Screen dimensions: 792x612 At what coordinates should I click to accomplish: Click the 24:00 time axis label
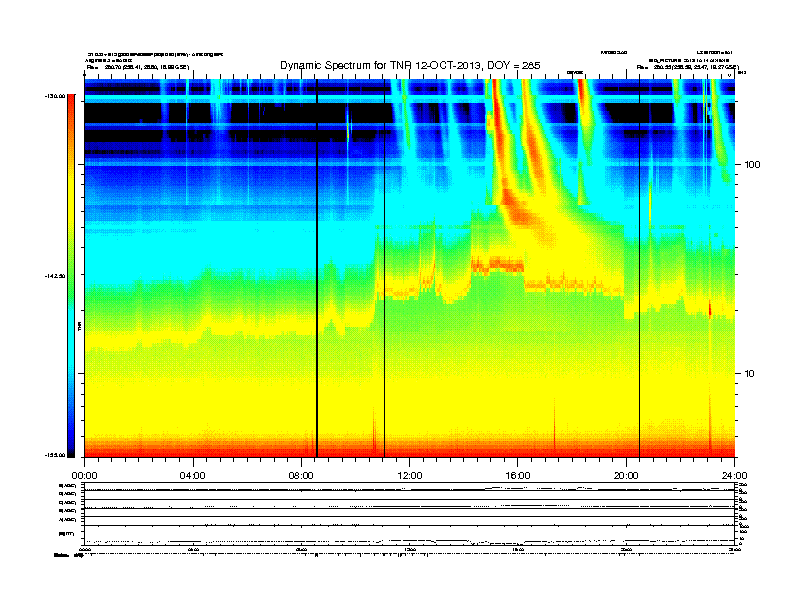tap(735, 476)
